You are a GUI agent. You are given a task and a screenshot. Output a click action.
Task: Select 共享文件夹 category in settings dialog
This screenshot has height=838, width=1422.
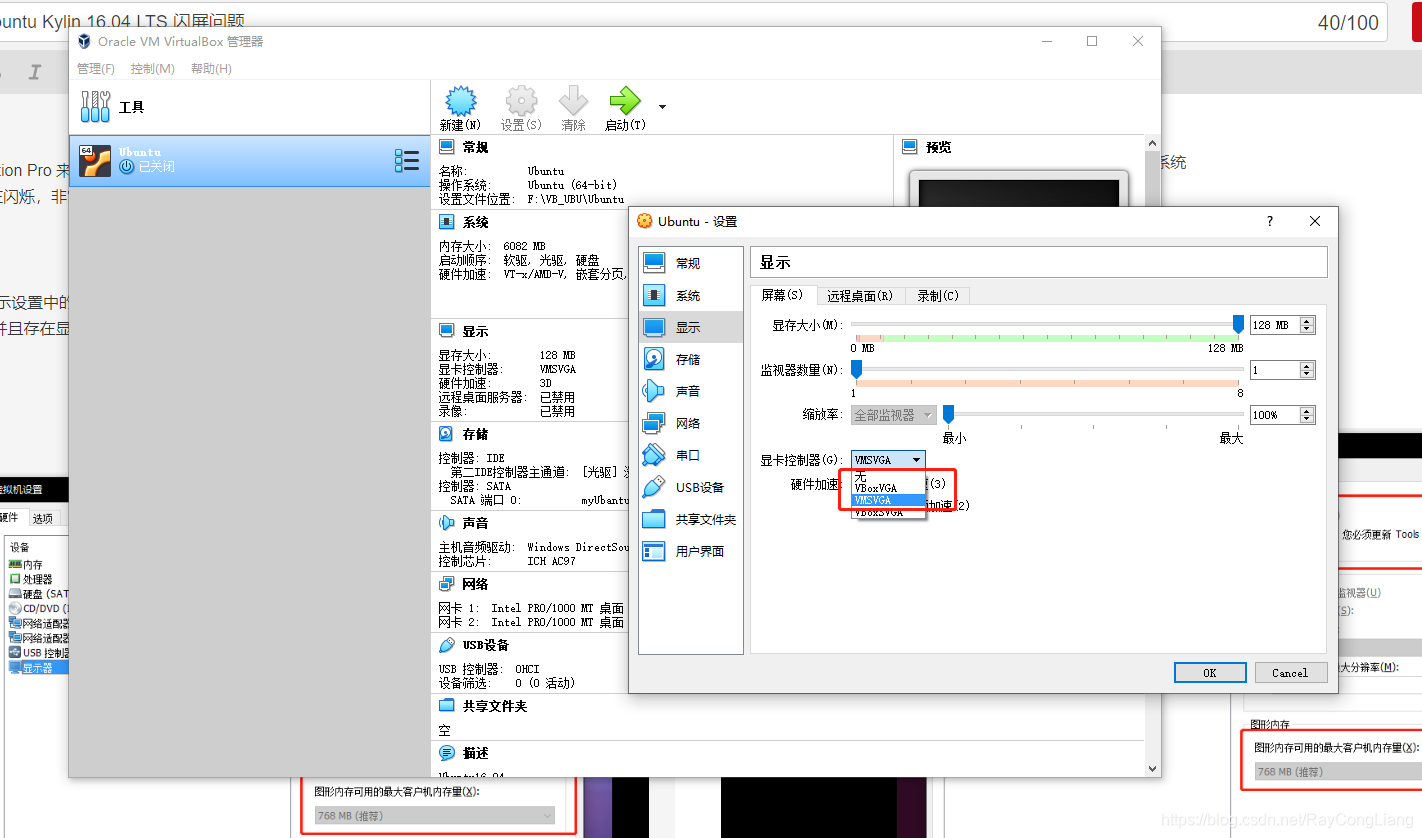(691, 519)
